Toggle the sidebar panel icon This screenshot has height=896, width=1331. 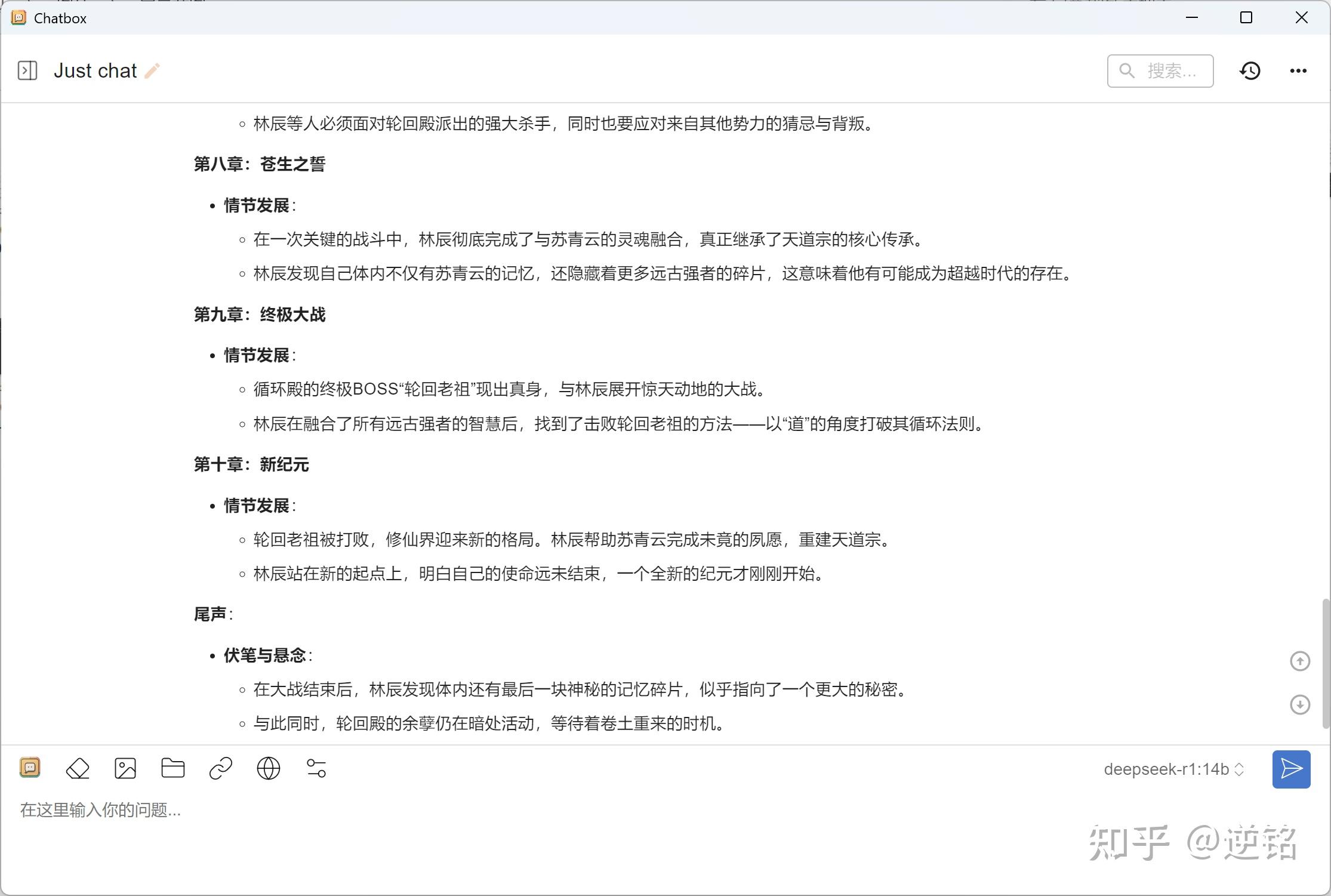pyautogui.click(x=27, y=70)
